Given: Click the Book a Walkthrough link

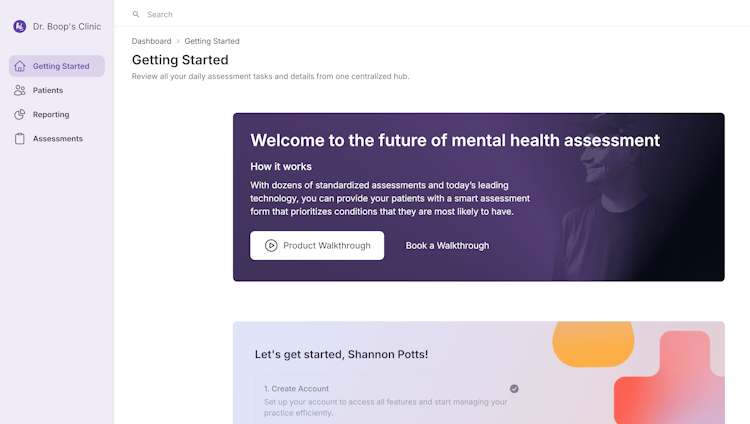Looking at the screenshot, I should 447,245.
